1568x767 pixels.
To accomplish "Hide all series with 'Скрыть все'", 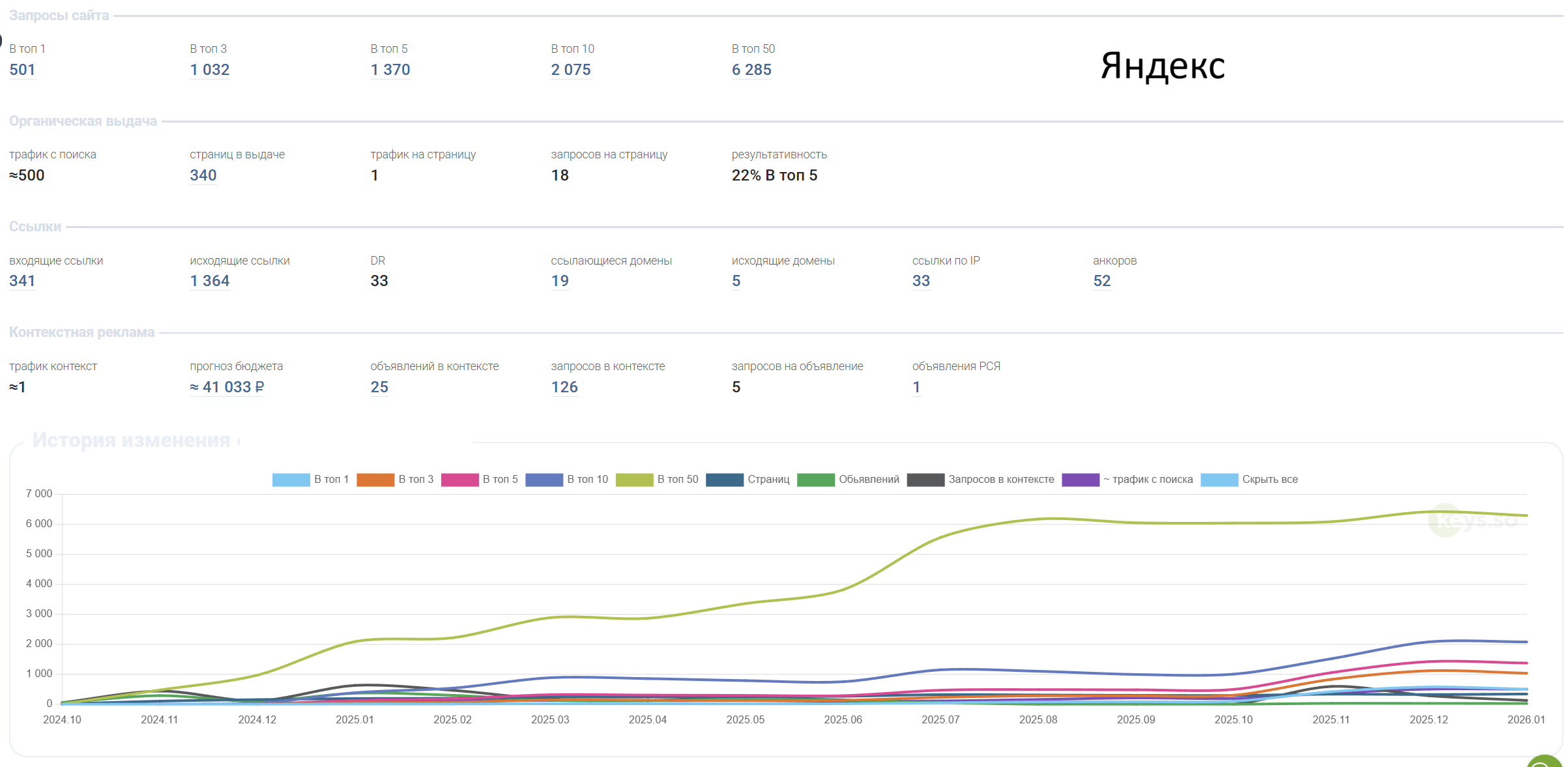I will click(x=1249, y=480).
